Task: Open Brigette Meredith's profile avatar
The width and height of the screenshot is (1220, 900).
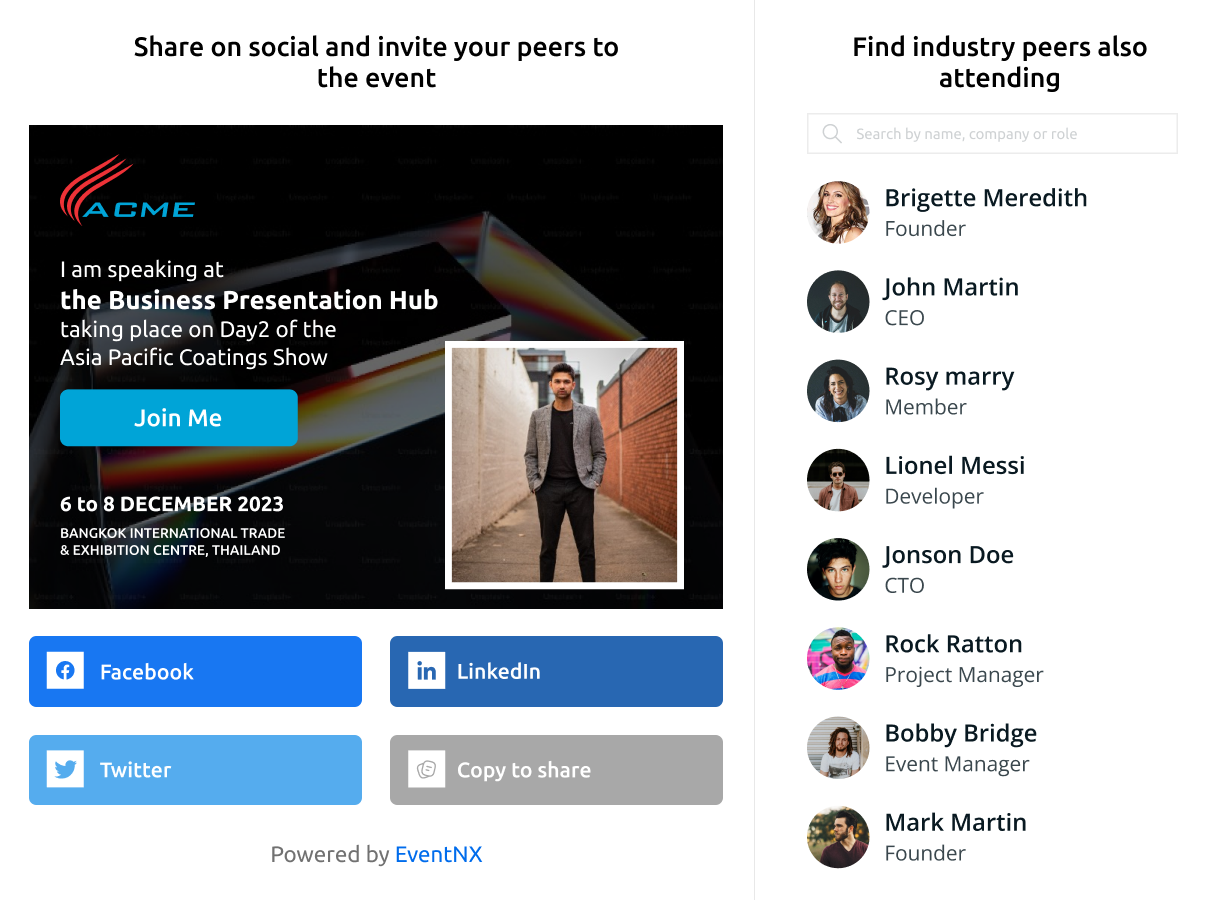Action: coord(838,212)
